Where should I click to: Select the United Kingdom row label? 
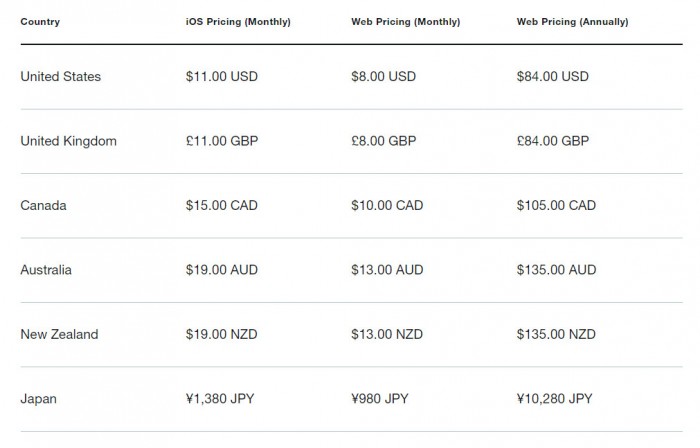tap(68, 141)
